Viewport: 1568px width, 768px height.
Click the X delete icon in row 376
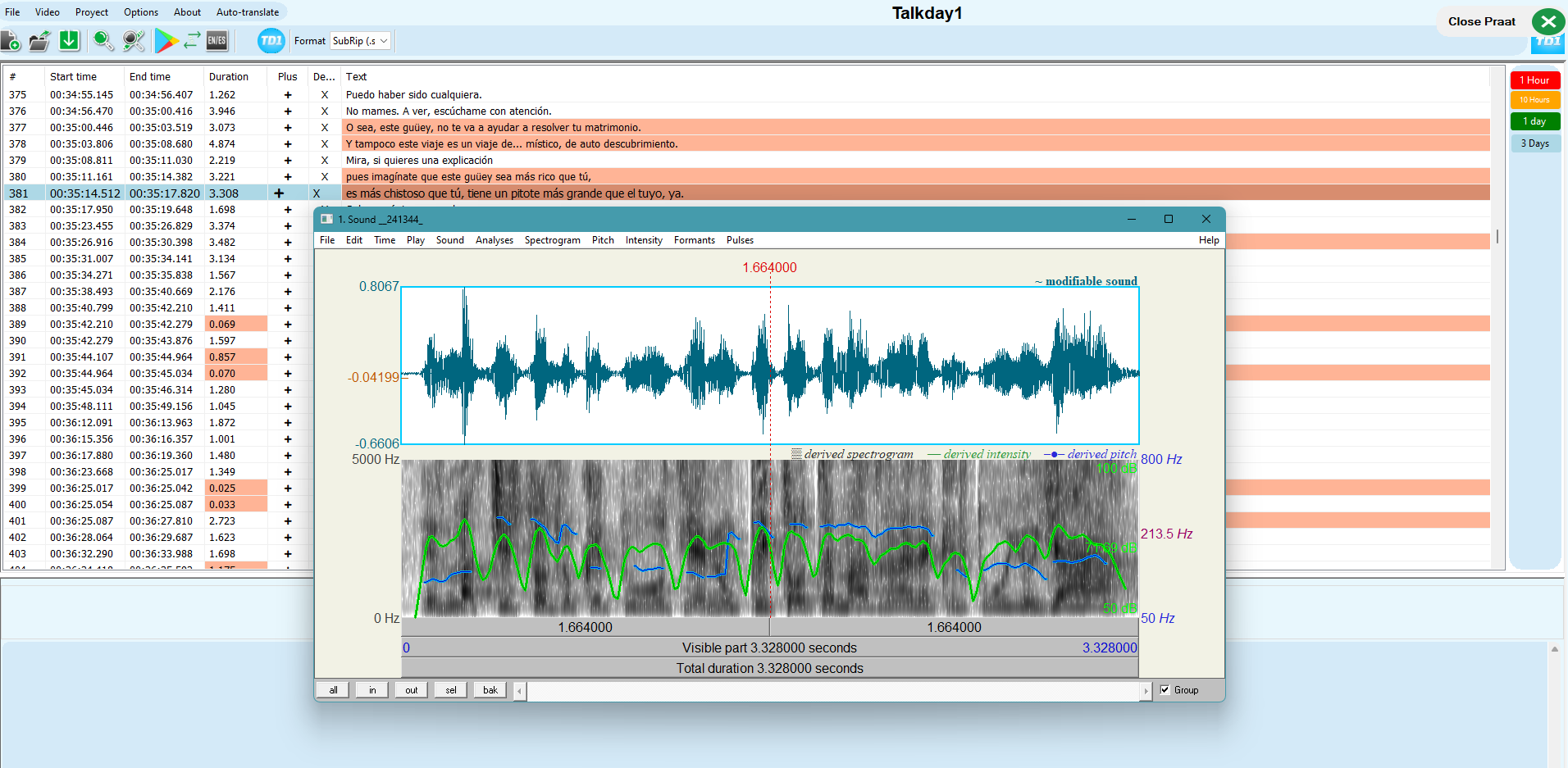point(325,111)
